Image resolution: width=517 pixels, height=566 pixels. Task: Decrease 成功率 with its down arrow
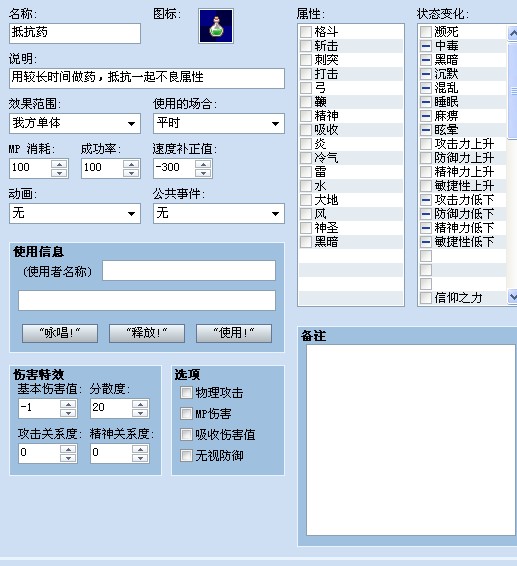pyautogui.click(x=131, y=173)
